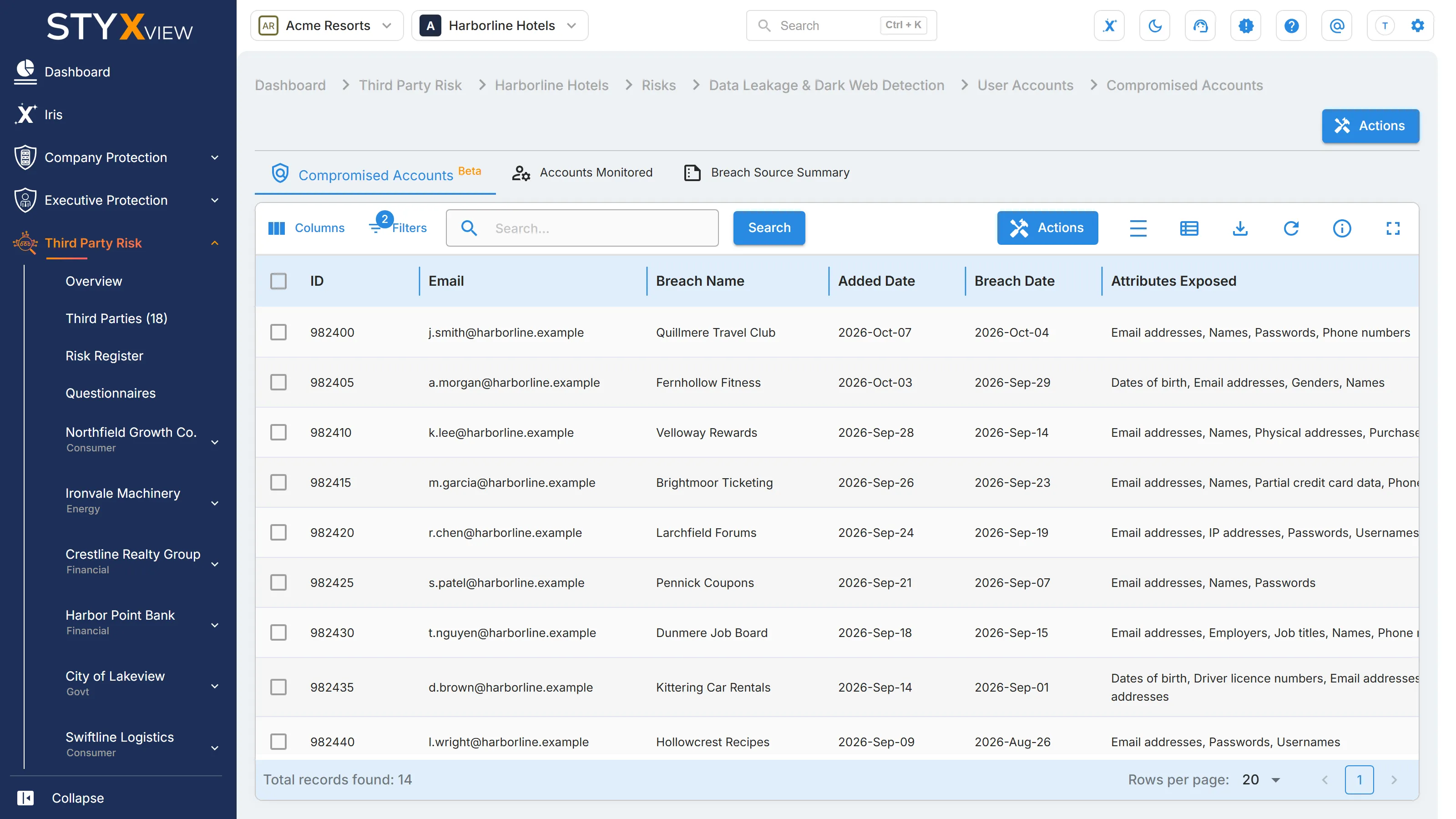Click the blue Search button
Viewport: 1456px width, 819px height.
[768, 228]
